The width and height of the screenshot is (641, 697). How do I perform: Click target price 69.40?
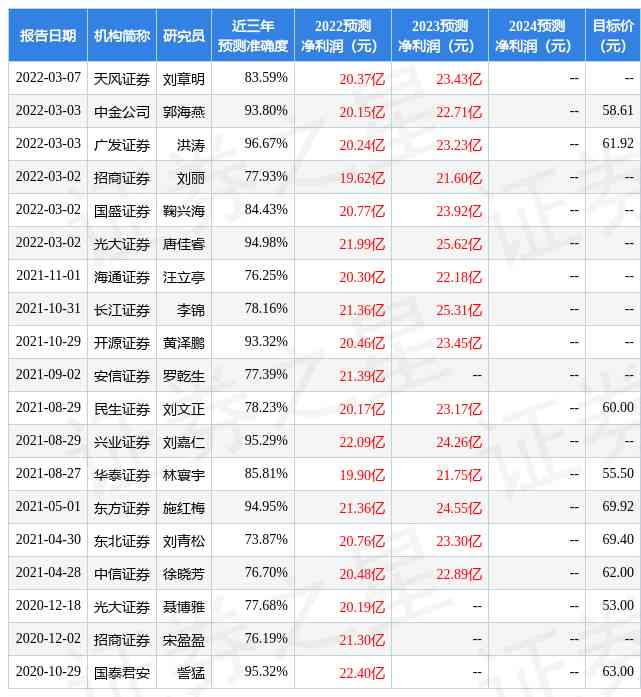coord(617,540)
